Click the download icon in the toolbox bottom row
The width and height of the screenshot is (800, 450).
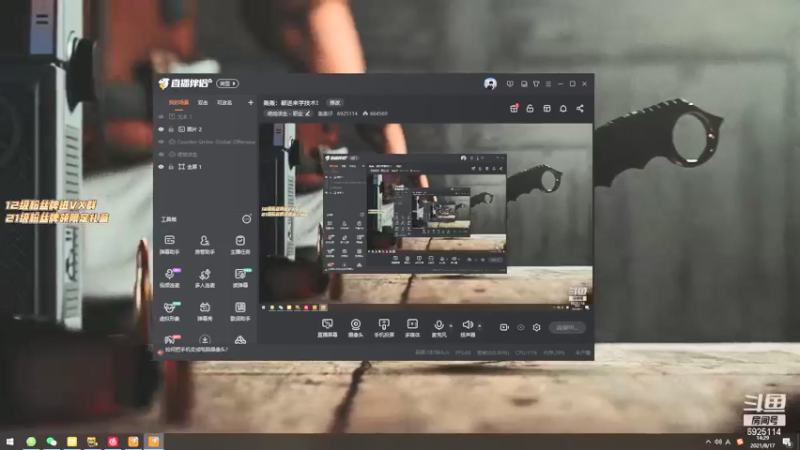click(205, 339)
